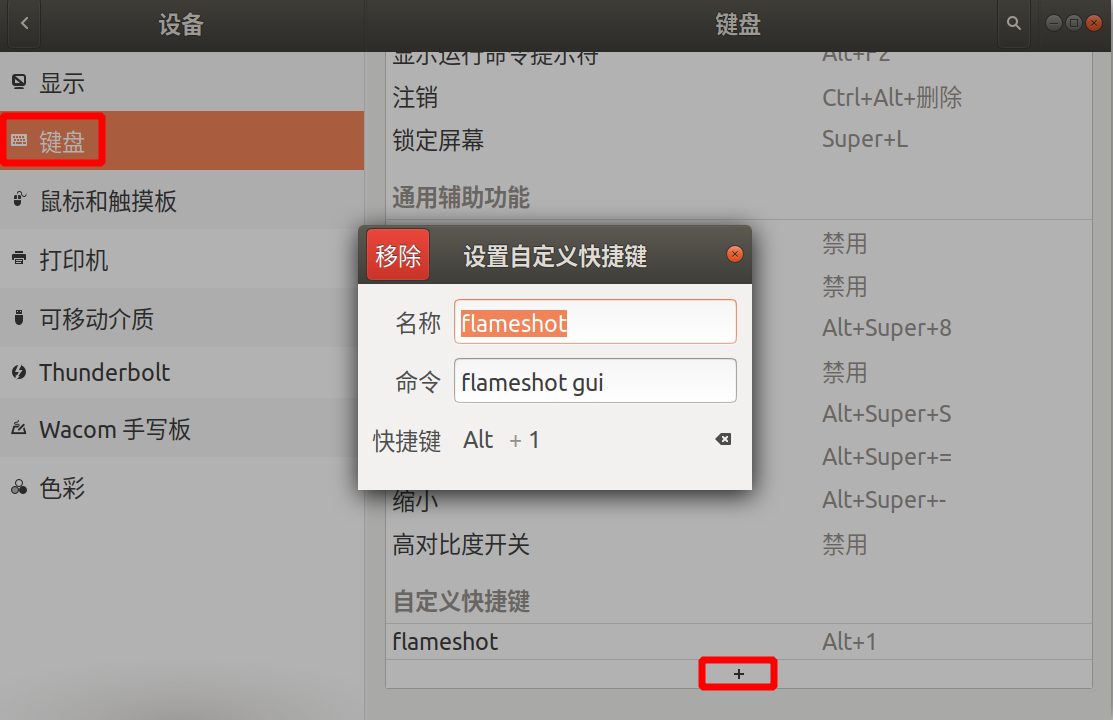
Task: Select the 注销 logout shortcut row
Action: click(738, 97)
